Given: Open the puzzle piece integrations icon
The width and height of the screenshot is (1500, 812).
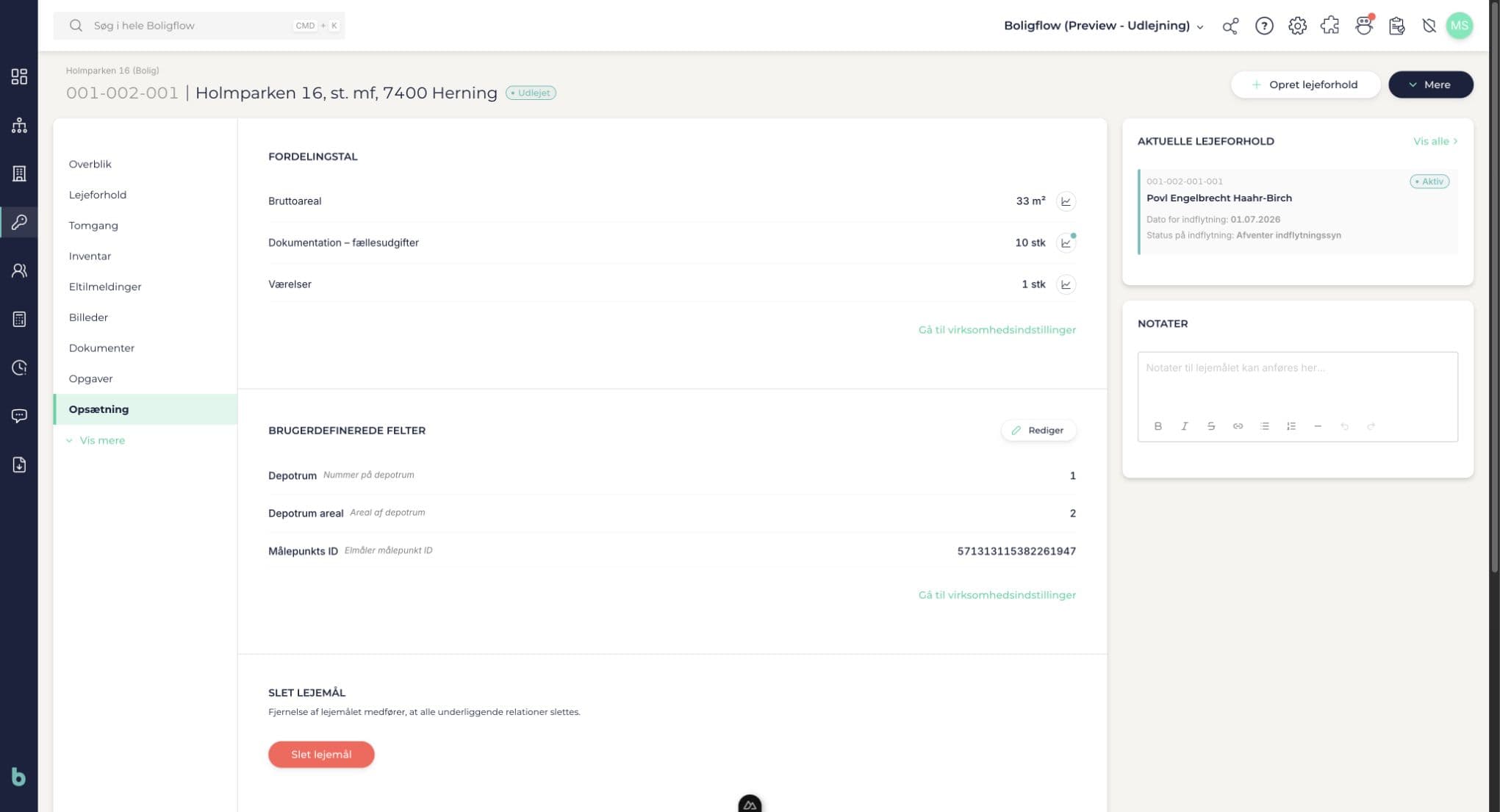Looking at the screenshot, I should 1330,26.
